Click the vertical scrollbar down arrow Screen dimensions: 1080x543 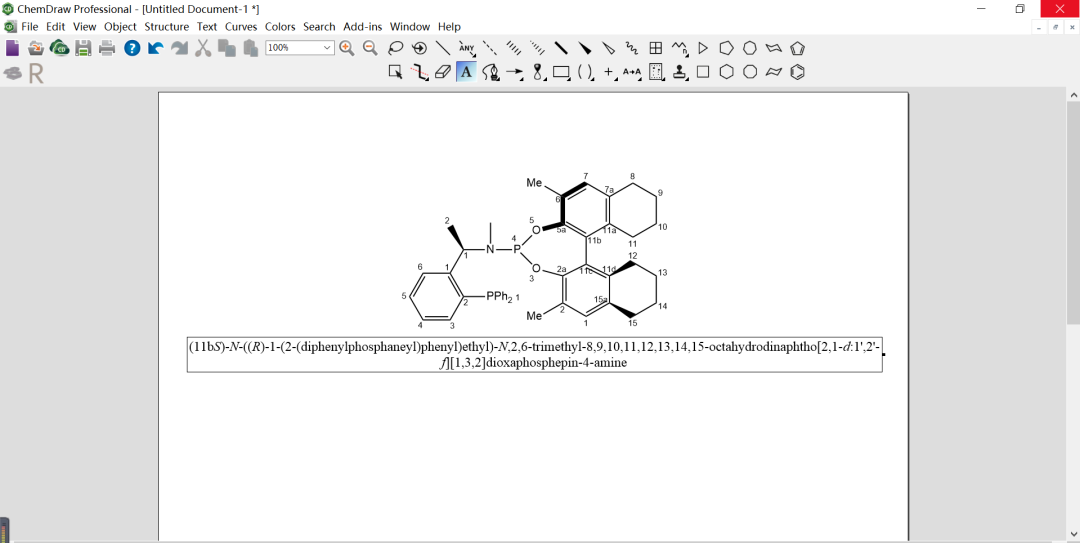pyautogui.click(x=1073, y=535)
